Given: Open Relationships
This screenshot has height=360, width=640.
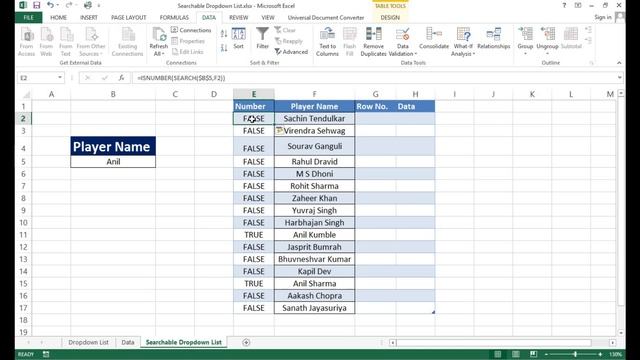Looking at the screenshot, I should click(x=493, y=38).
